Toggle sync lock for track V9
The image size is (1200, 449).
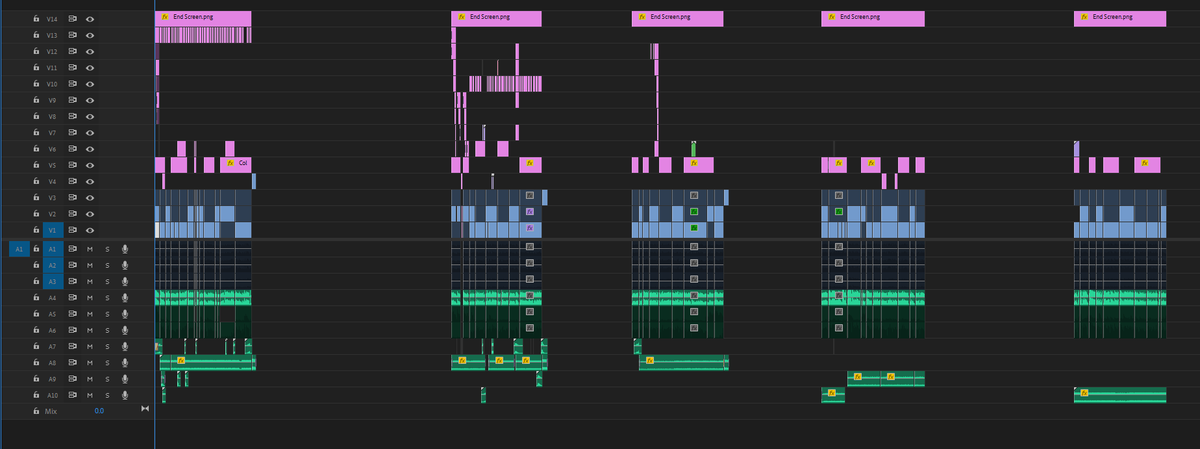(73, 100)
